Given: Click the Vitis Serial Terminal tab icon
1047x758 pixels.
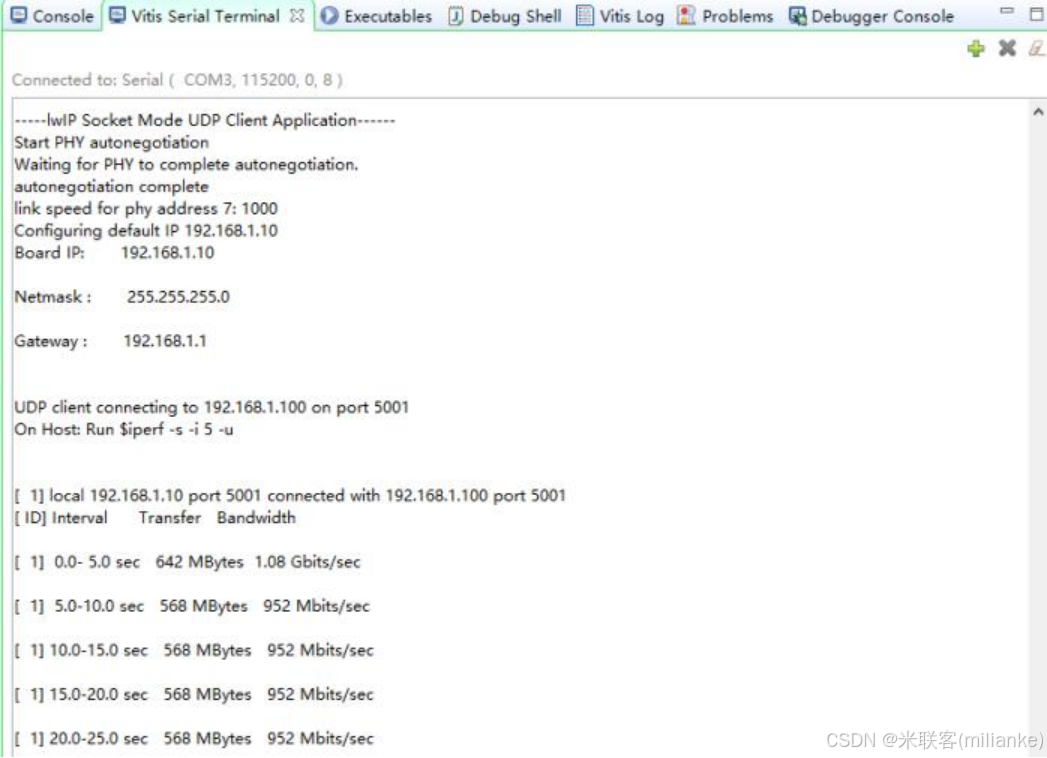Looking at the screenshot, I should point(118,16).
